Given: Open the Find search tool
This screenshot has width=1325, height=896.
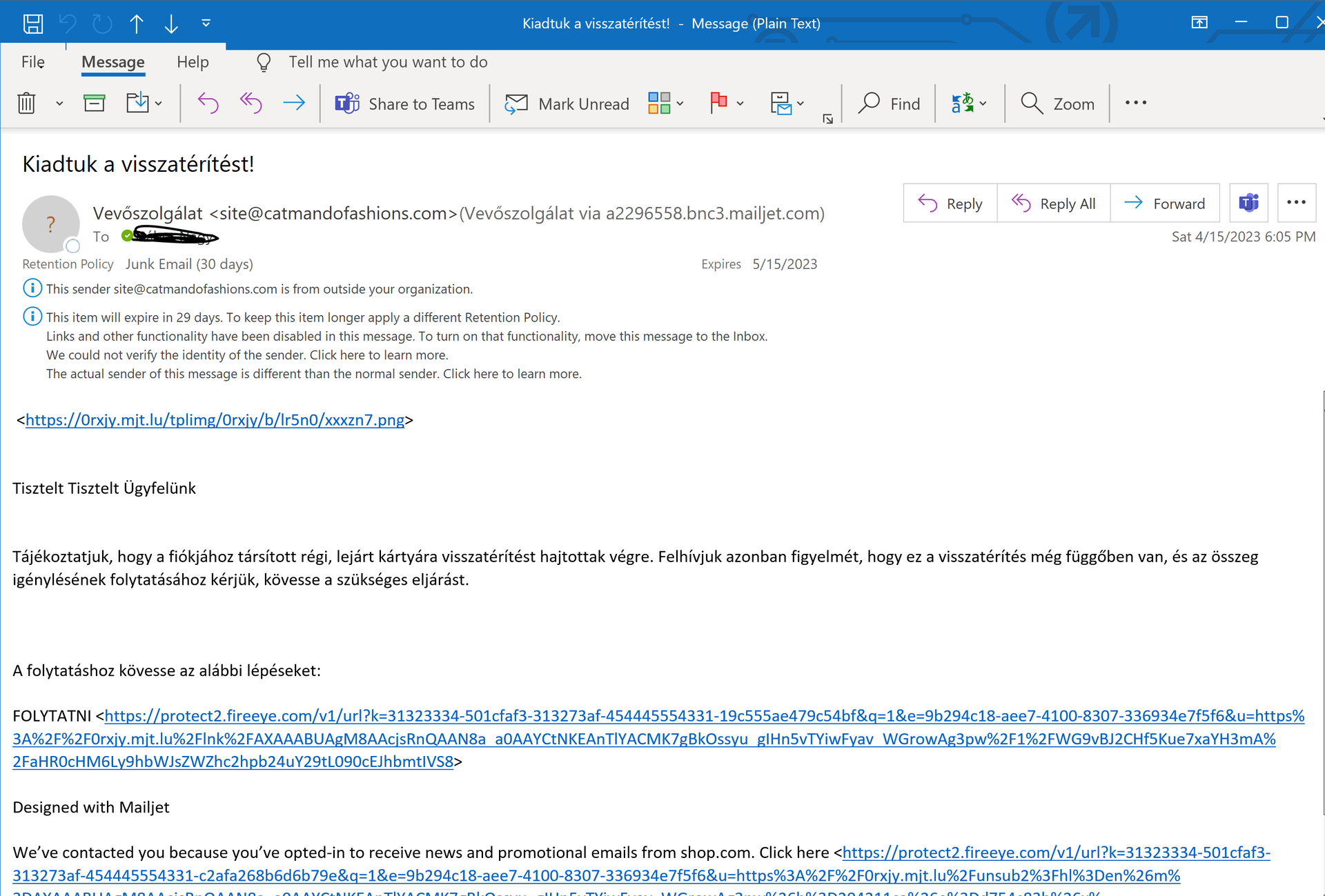Looking at the screenshot, I should (x=889, y=103).
